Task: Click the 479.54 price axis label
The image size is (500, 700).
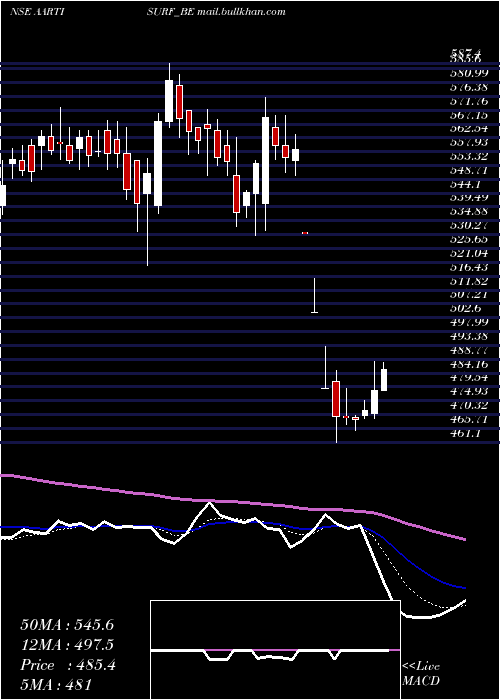Action: 469,379
